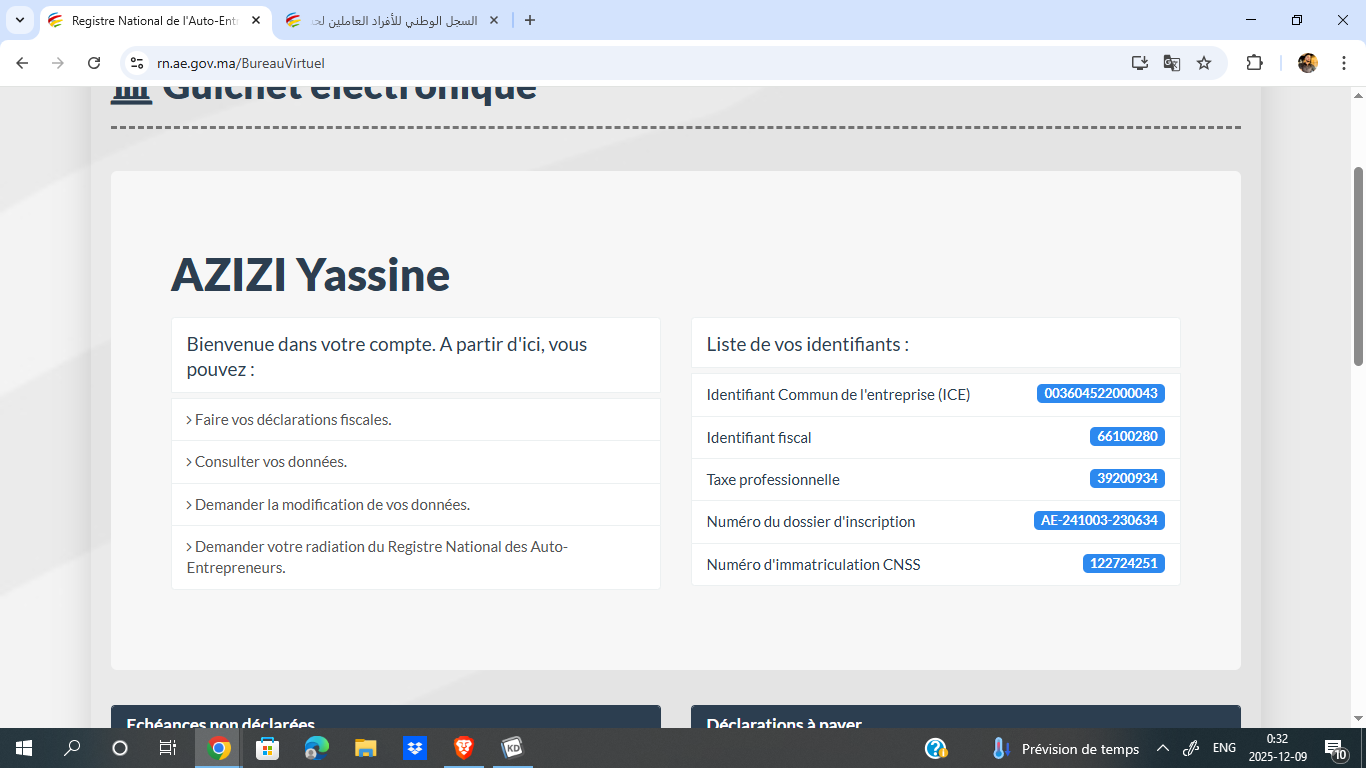Click the ICE number badge 003604522000043
The width and height of the screenshot is (1366, 768).
point(1100,394)
